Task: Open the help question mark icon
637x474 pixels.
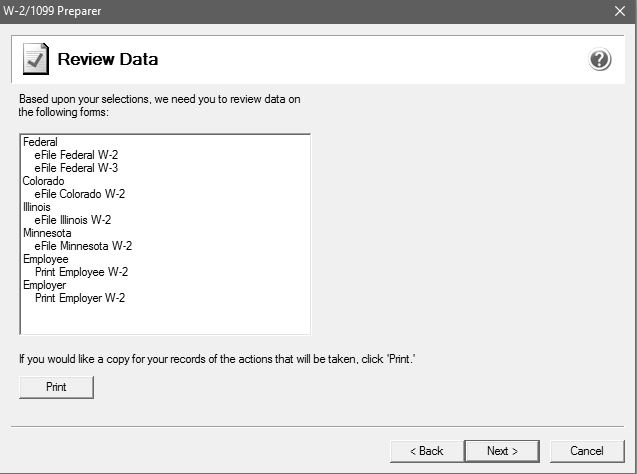Action: pyautogui.click(x=600, y=59)
